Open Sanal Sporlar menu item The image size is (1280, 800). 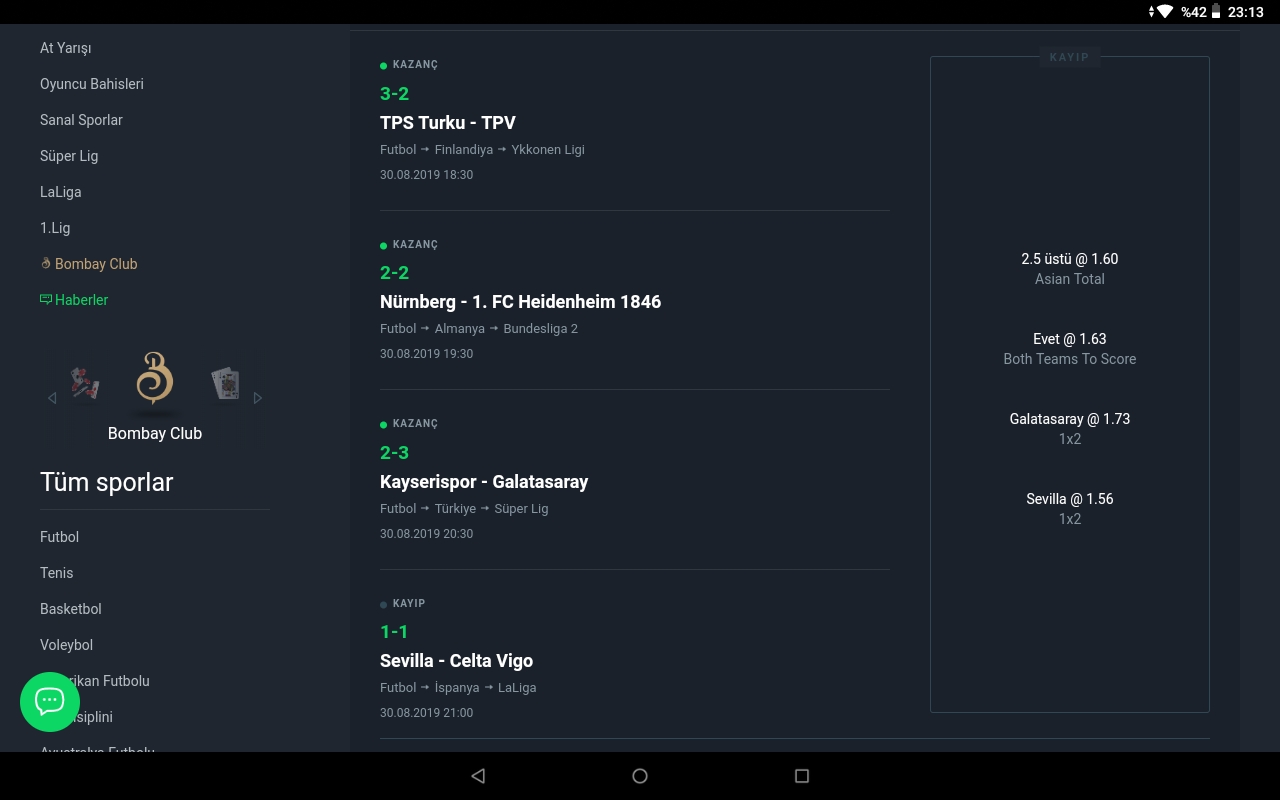[x=81, y=120]
